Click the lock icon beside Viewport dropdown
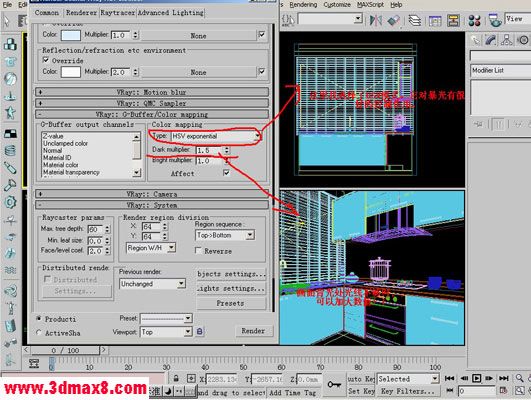This screenshot has height=400, width=531. (200, 331)
